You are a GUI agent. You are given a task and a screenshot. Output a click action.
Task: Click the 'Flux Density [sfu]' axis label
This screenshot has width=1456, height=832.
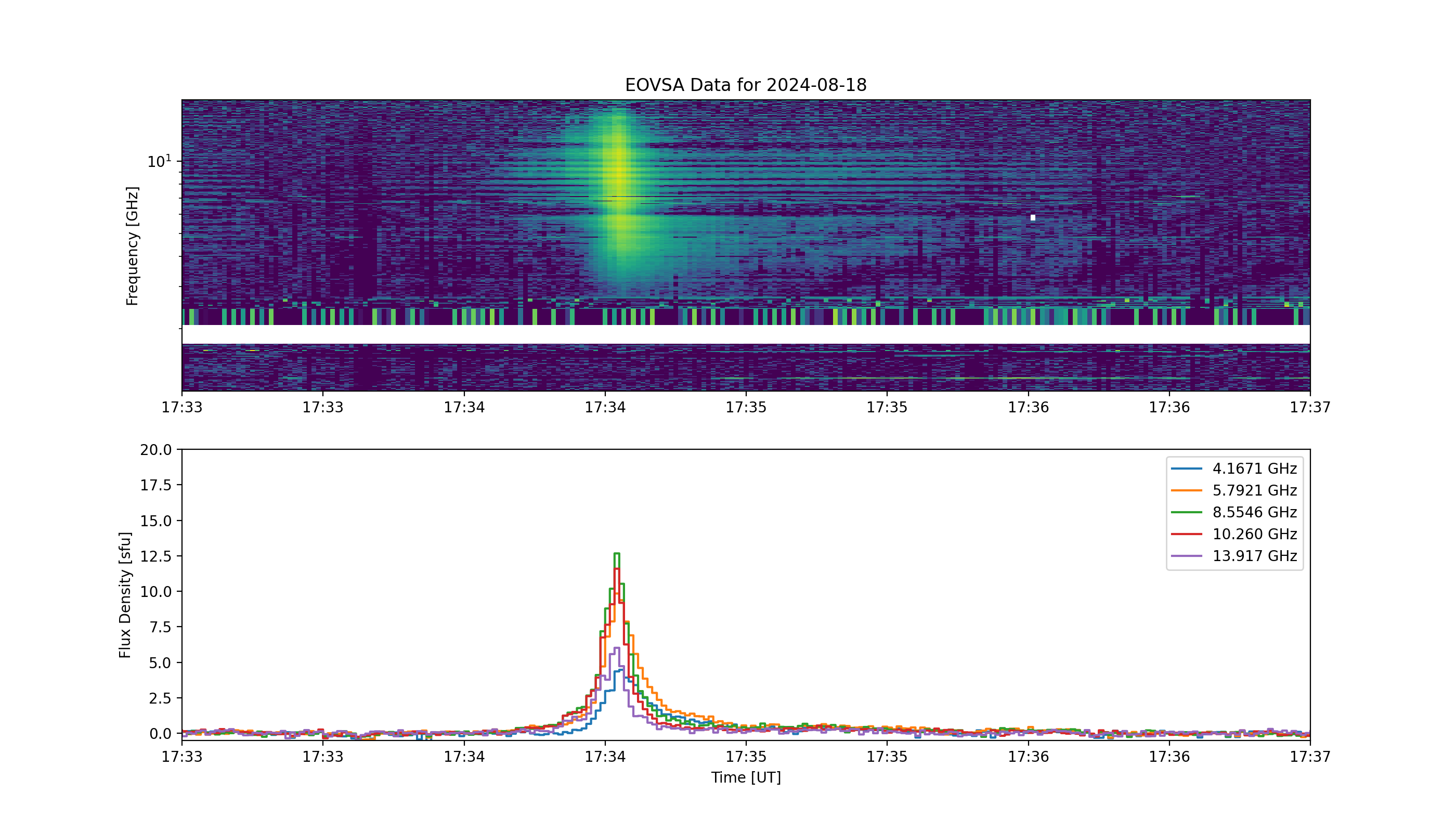[125, 595]
